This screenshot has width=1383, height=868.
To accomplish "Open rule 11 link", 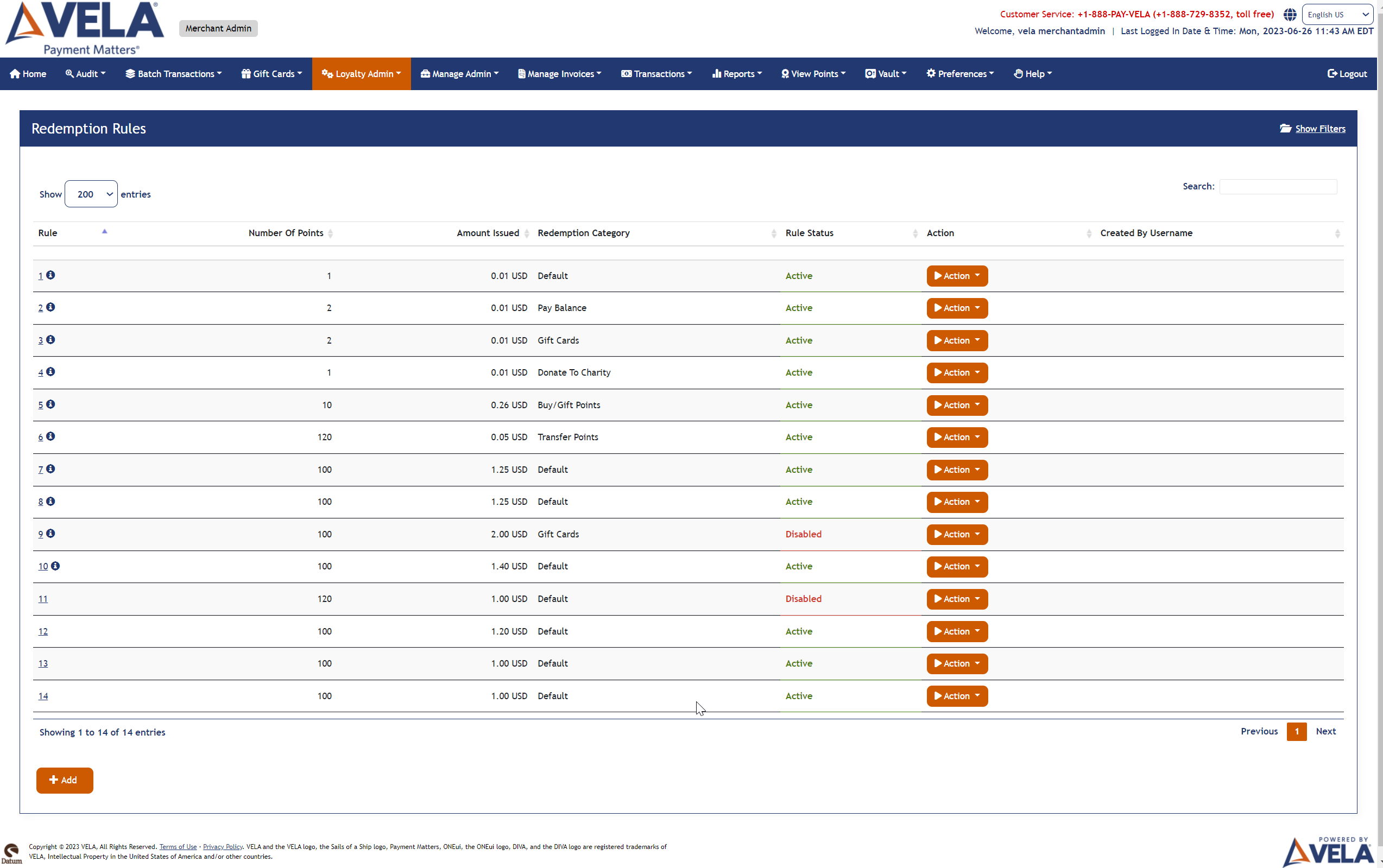I will (43, 599).
